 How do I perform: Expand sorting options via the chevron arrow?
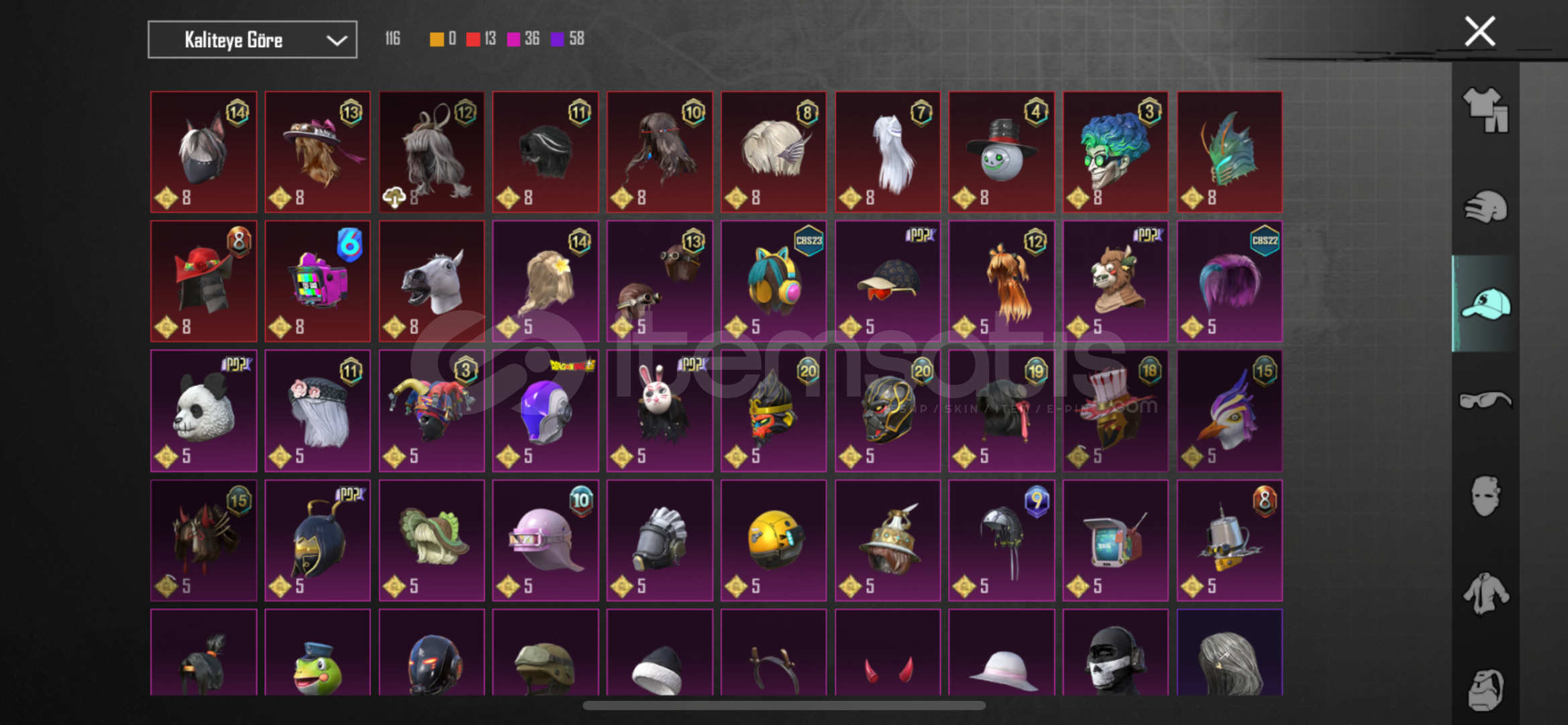pos(336,40)
